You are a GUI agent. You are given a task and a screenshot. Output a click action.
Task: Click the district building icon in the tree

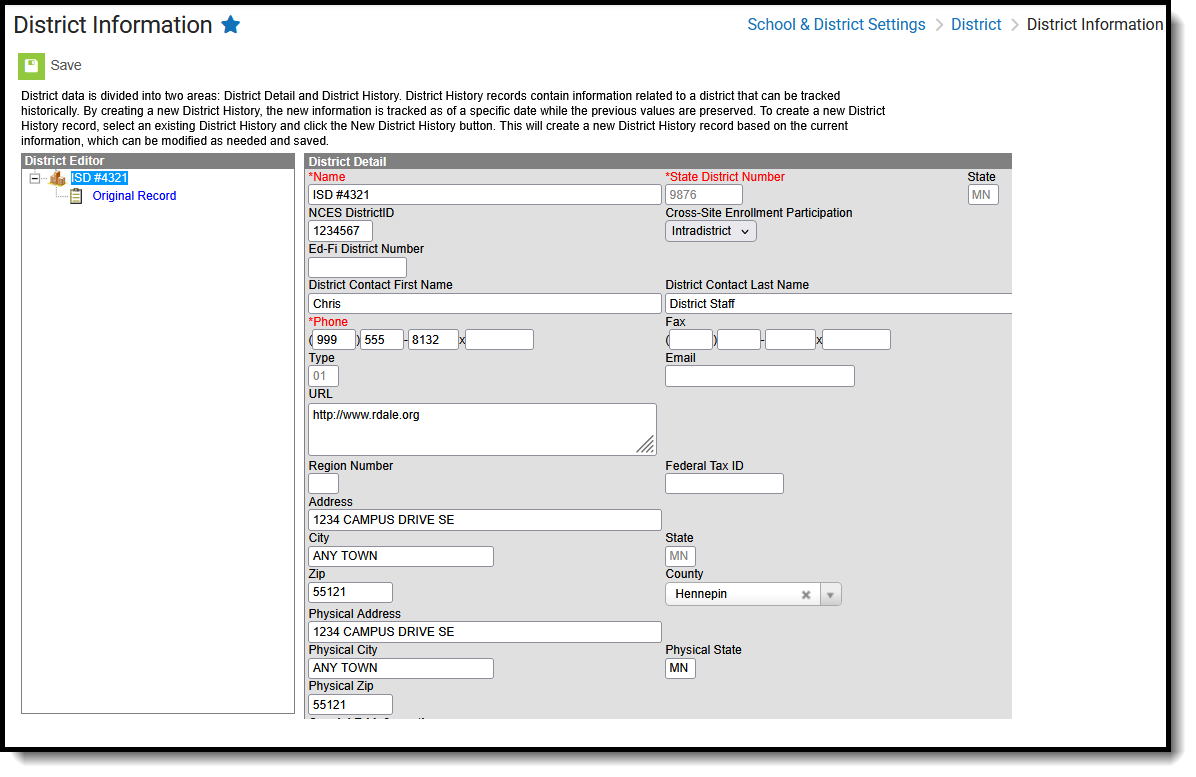click(x=57, y=178)
